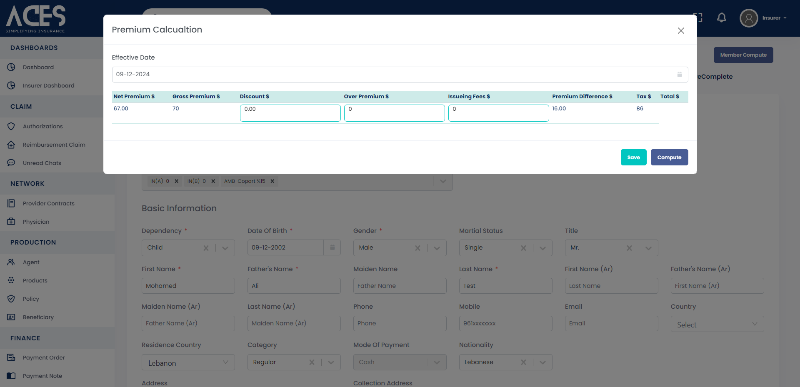Click the Provider Contracts document icon
Viewport: 800px width, 387px height.
[11, 203]
